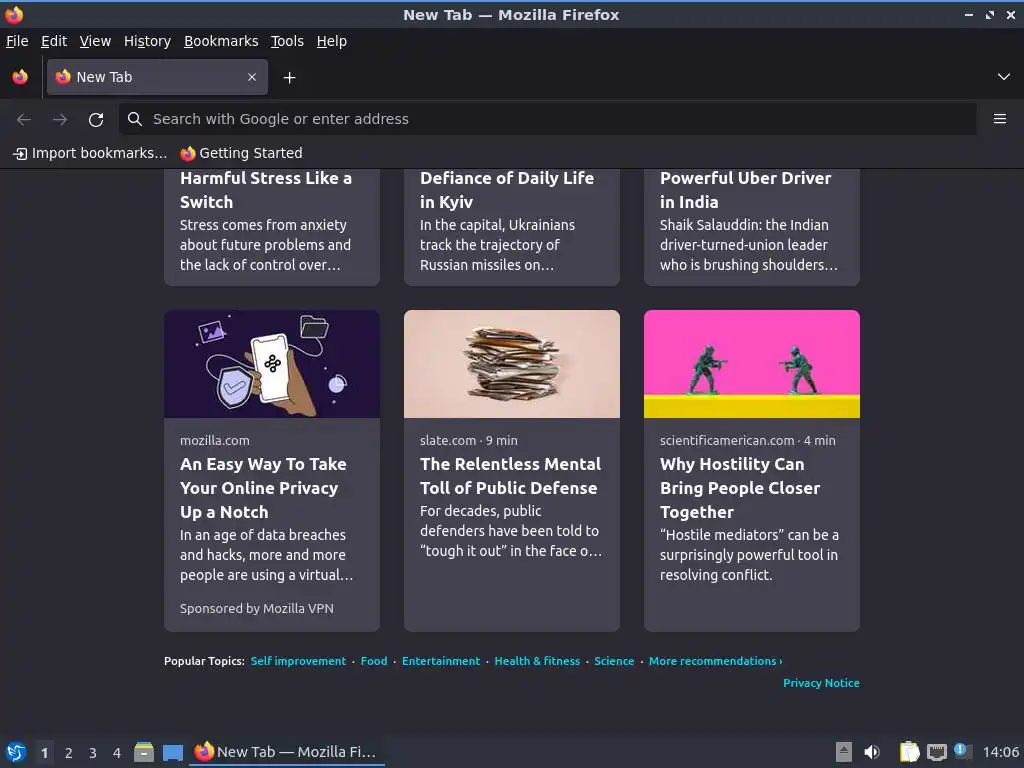Click 'Sponsored by Mozilla VPN' text

(257, 609)
